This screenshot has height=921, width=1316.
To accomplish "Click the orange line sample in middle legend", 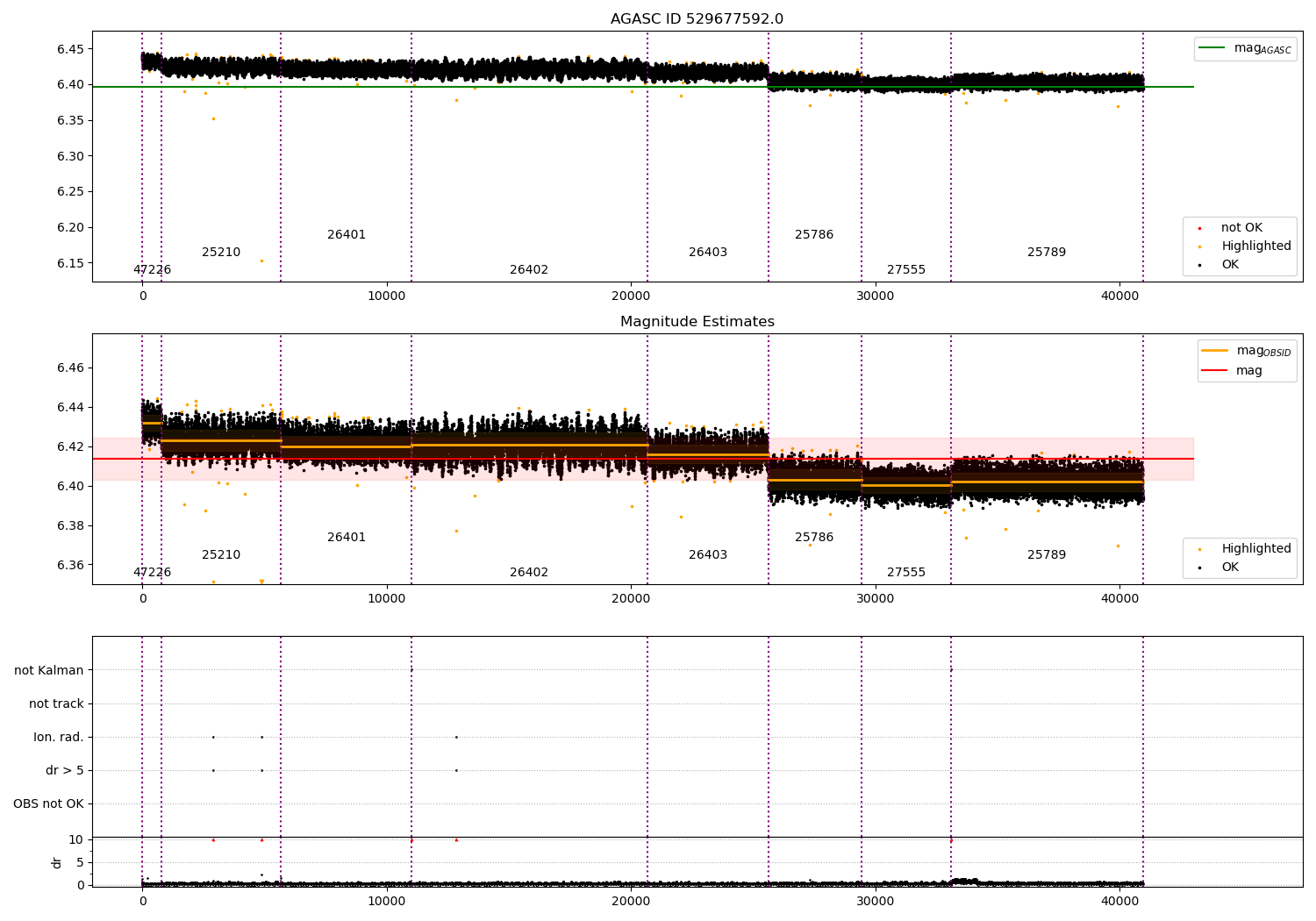I will coord(1214,351).
